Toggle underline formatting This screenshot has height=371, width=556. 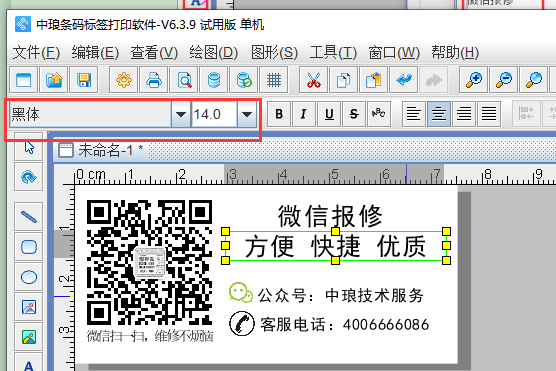[x=329, y=114]
